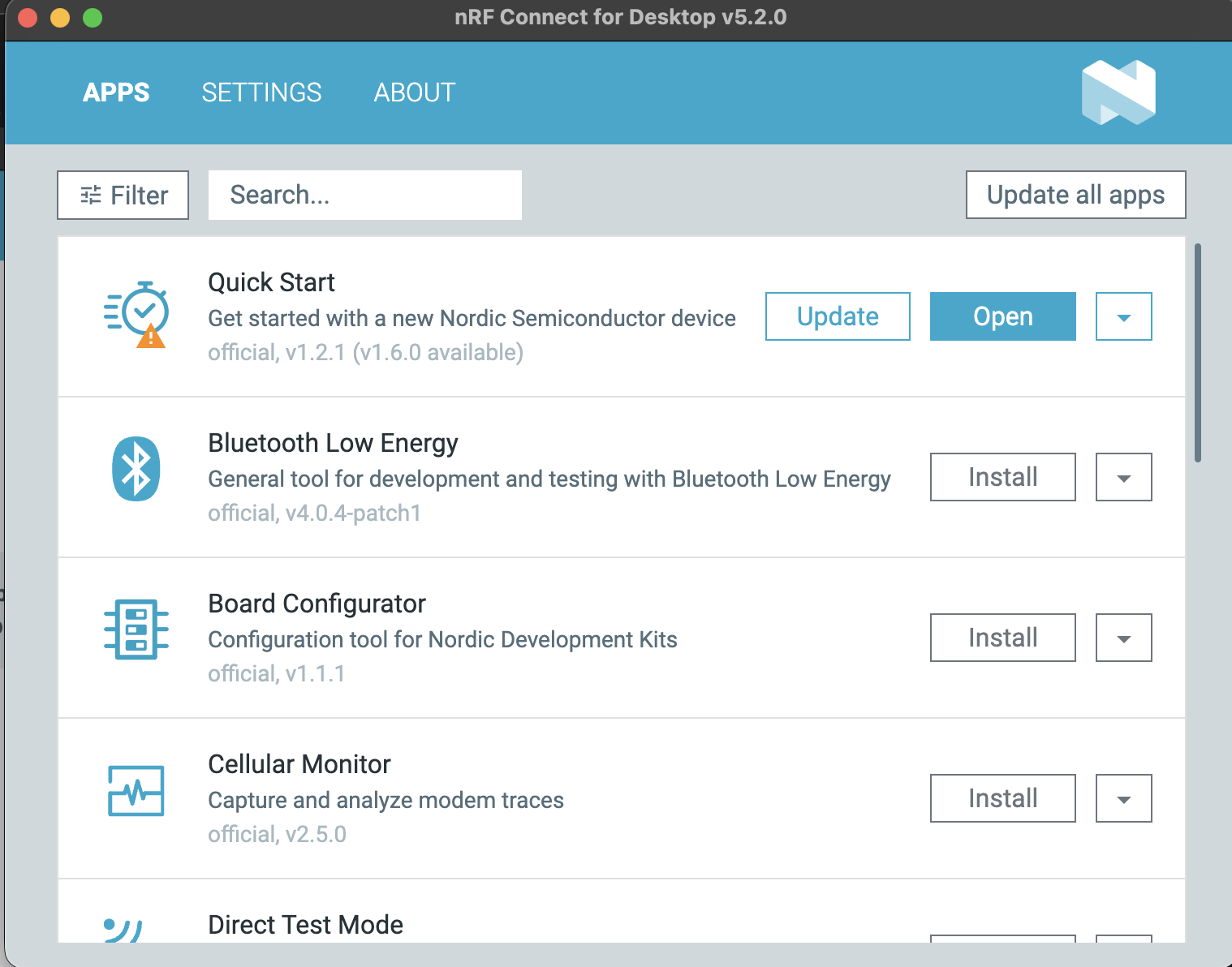Switch to the APPS tab
This screenshot has width=1232, height=967.
click(x=116, y=92)
